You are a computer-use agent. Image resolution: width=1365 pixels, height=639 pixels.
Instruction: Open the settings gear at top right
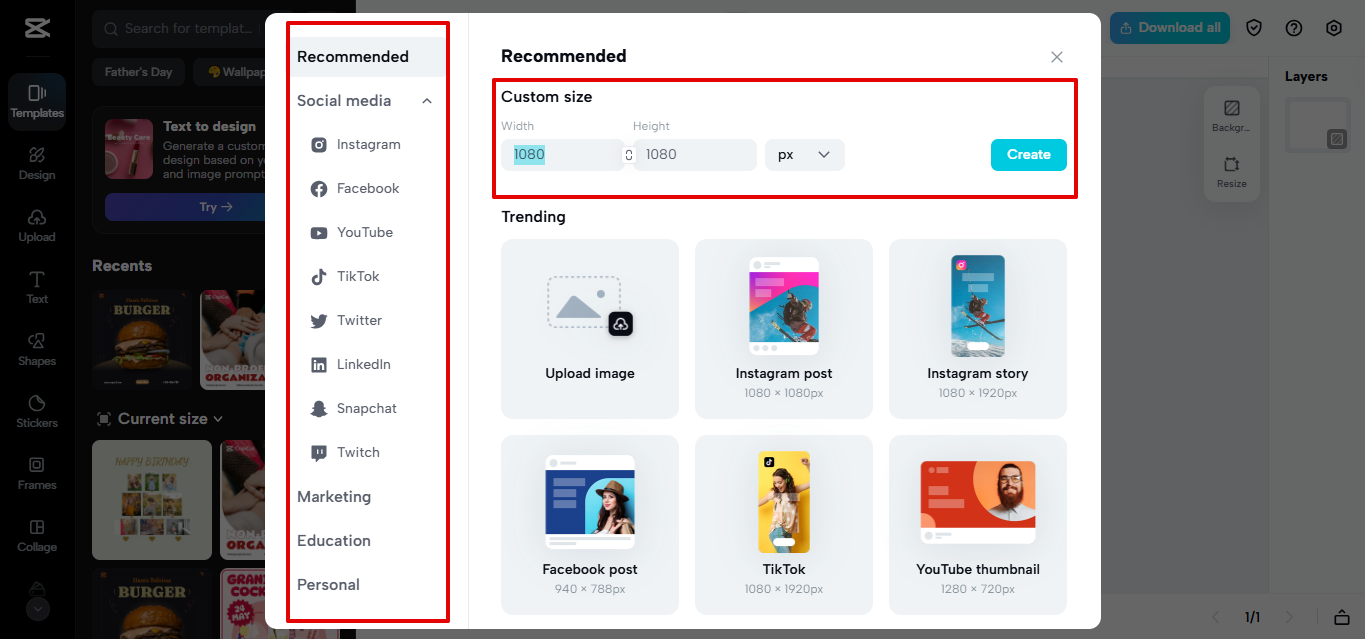click(1334, 27)
